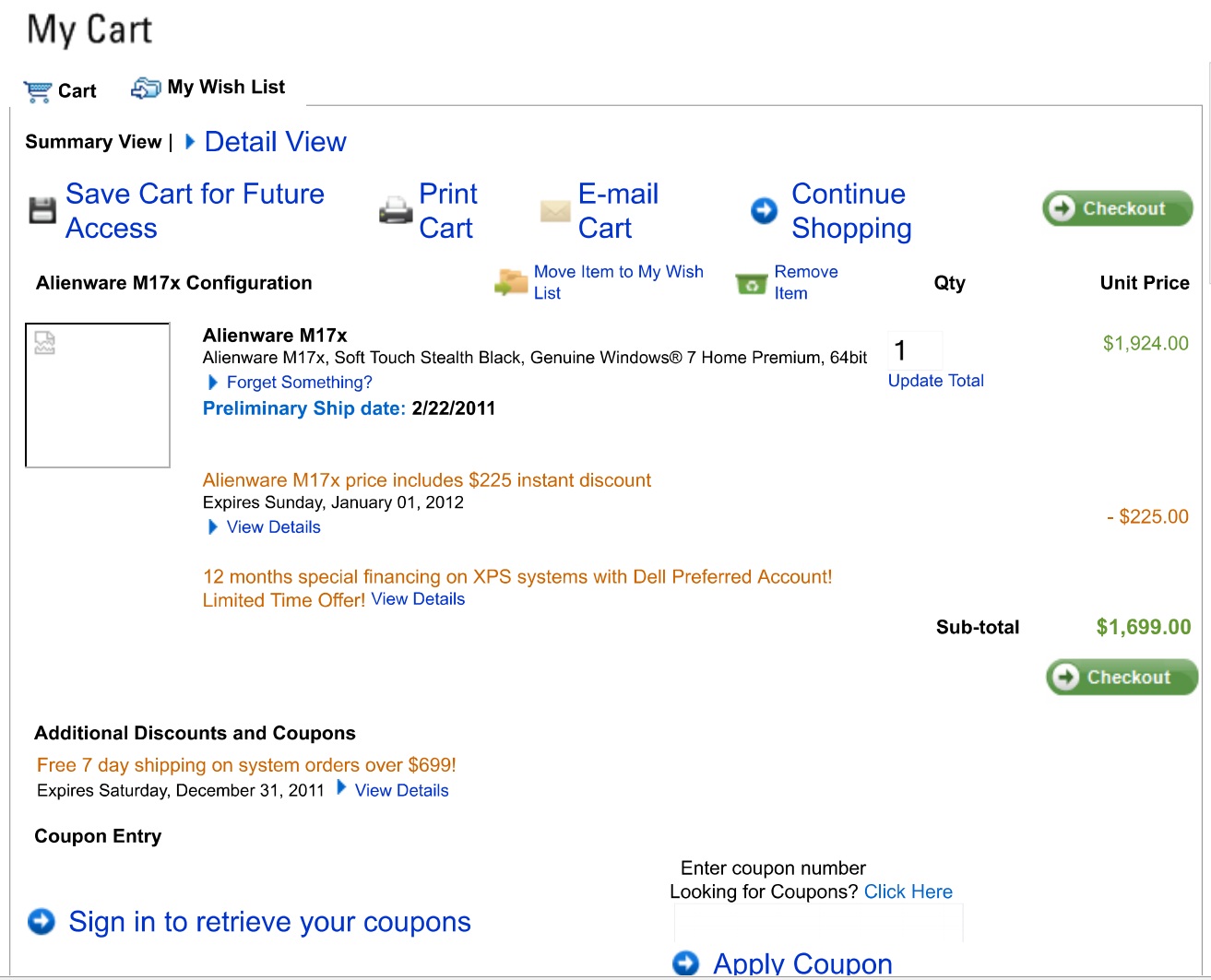Click the folder Move to Wish List icon

[511, 282]
